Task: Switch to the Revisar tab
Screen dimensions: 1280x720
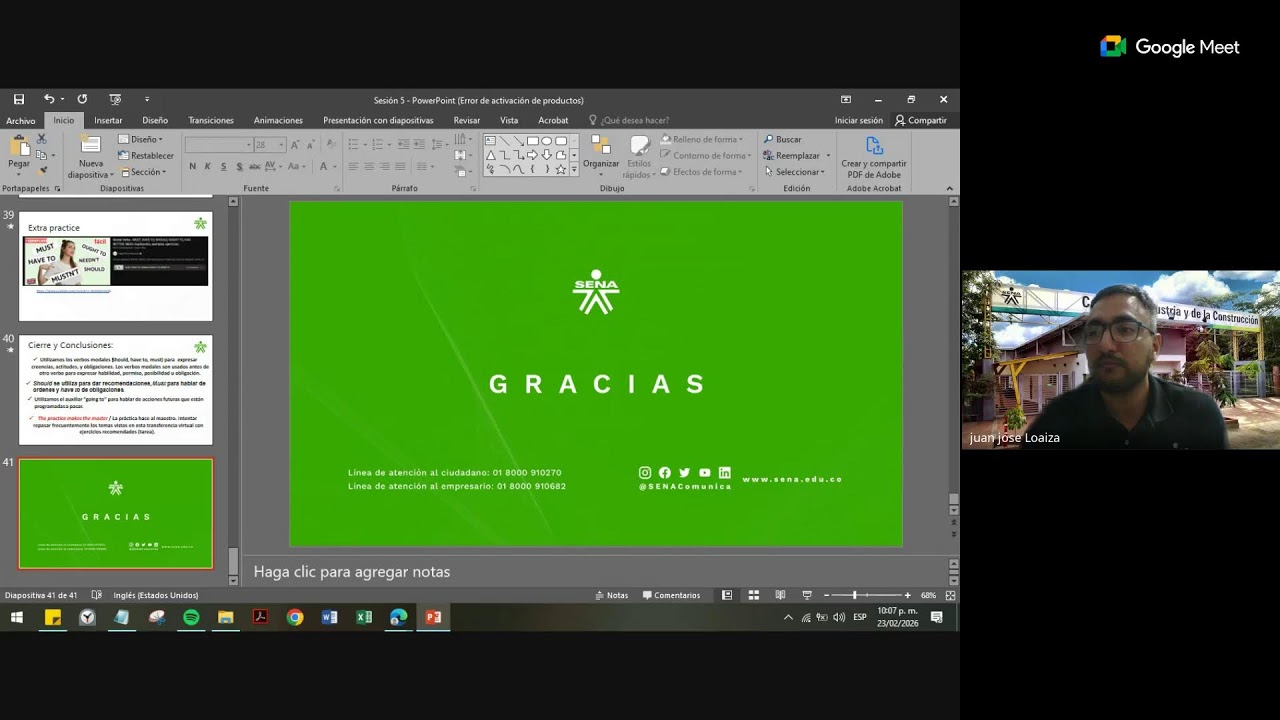Action: [467, 120]
